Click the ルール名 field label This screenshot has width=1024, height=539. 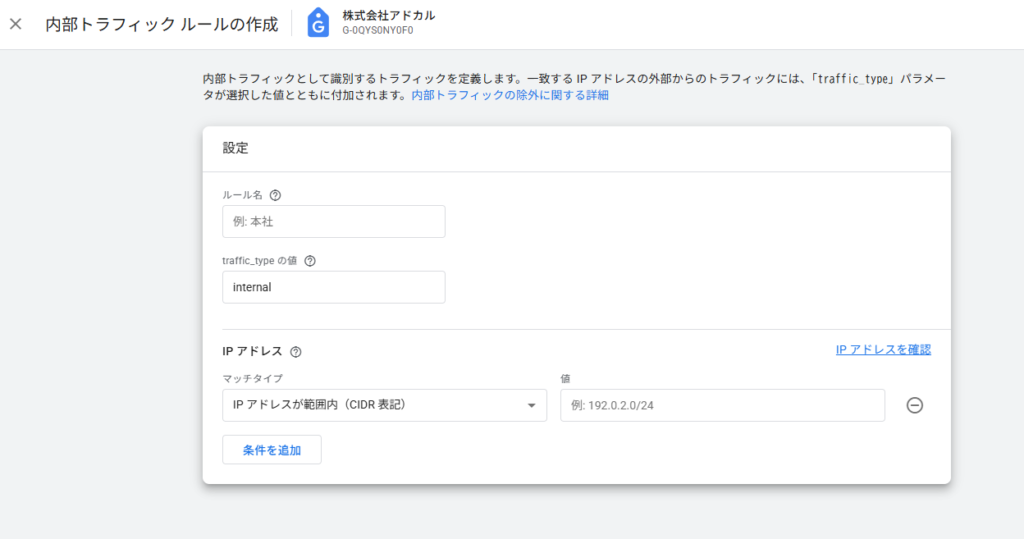pos(242,195)
